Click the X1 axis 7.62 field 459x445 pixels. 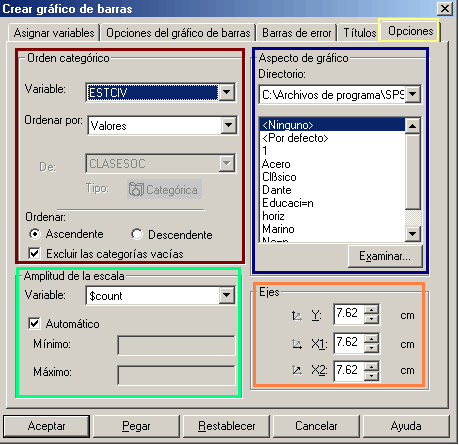click(349, 342)
